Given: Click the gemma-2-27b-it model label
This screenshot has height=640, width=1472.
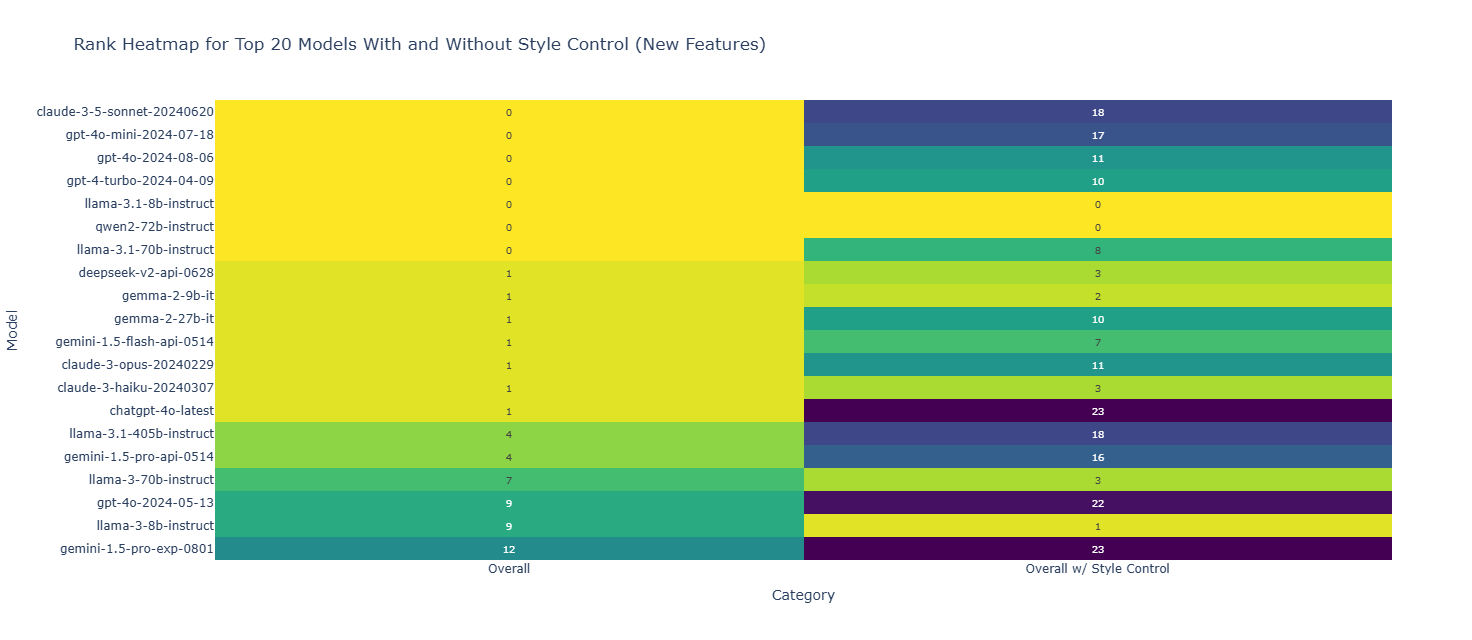Looking at the screenshot, I should (164, 319).
